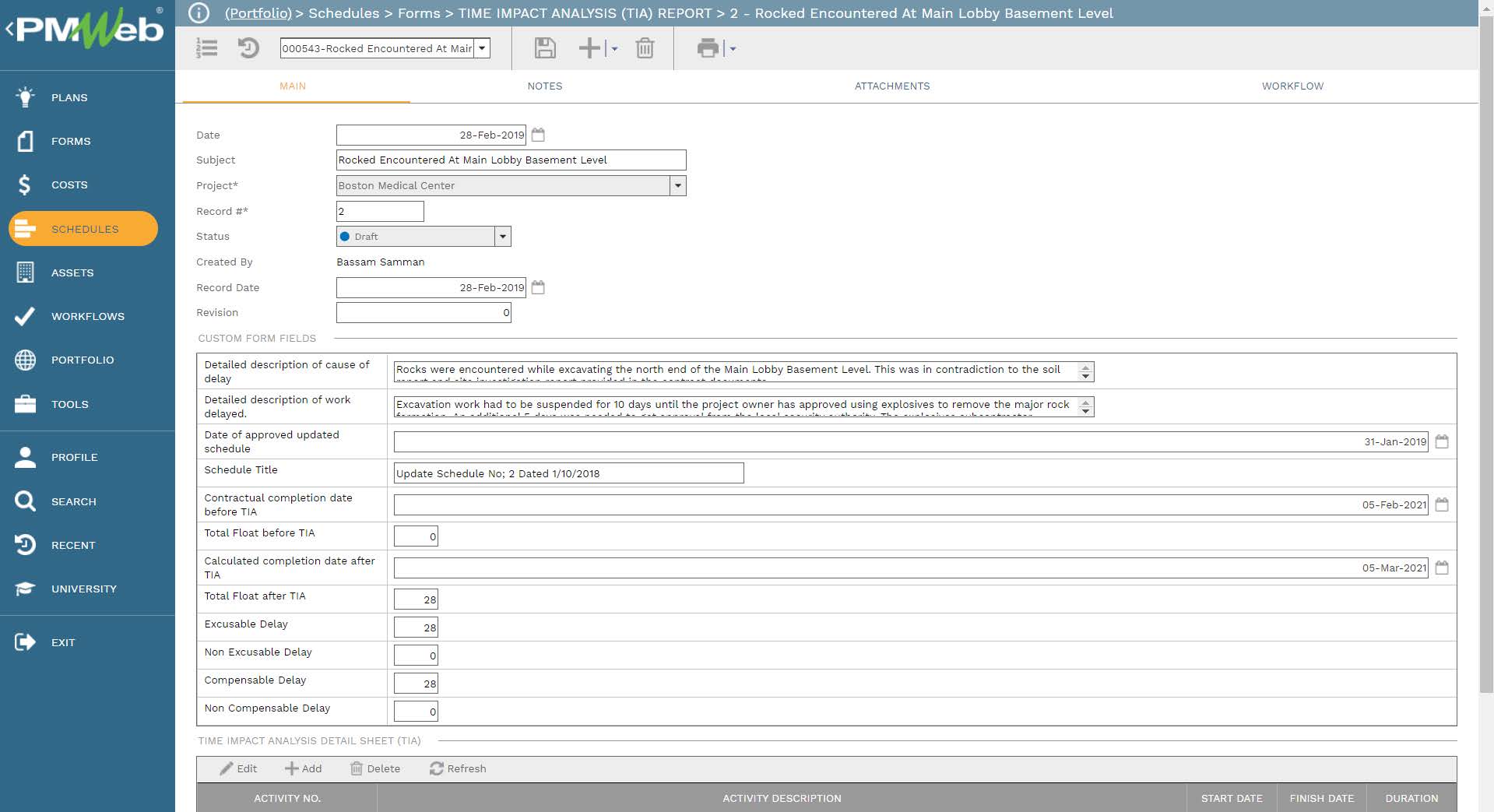
Task: Open the Project dropdown Boston Medical Center
Action: click(677, 185)
